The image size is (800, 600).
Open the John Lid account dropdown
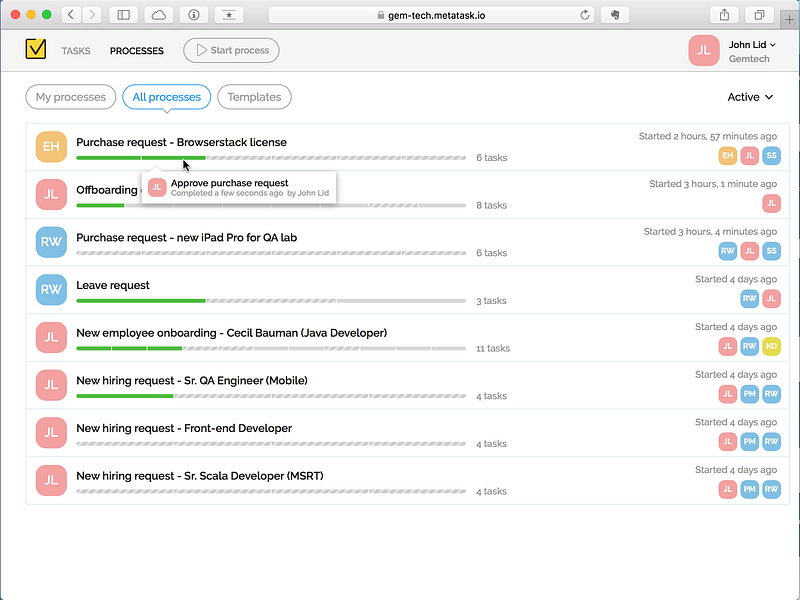coord(752,45)
